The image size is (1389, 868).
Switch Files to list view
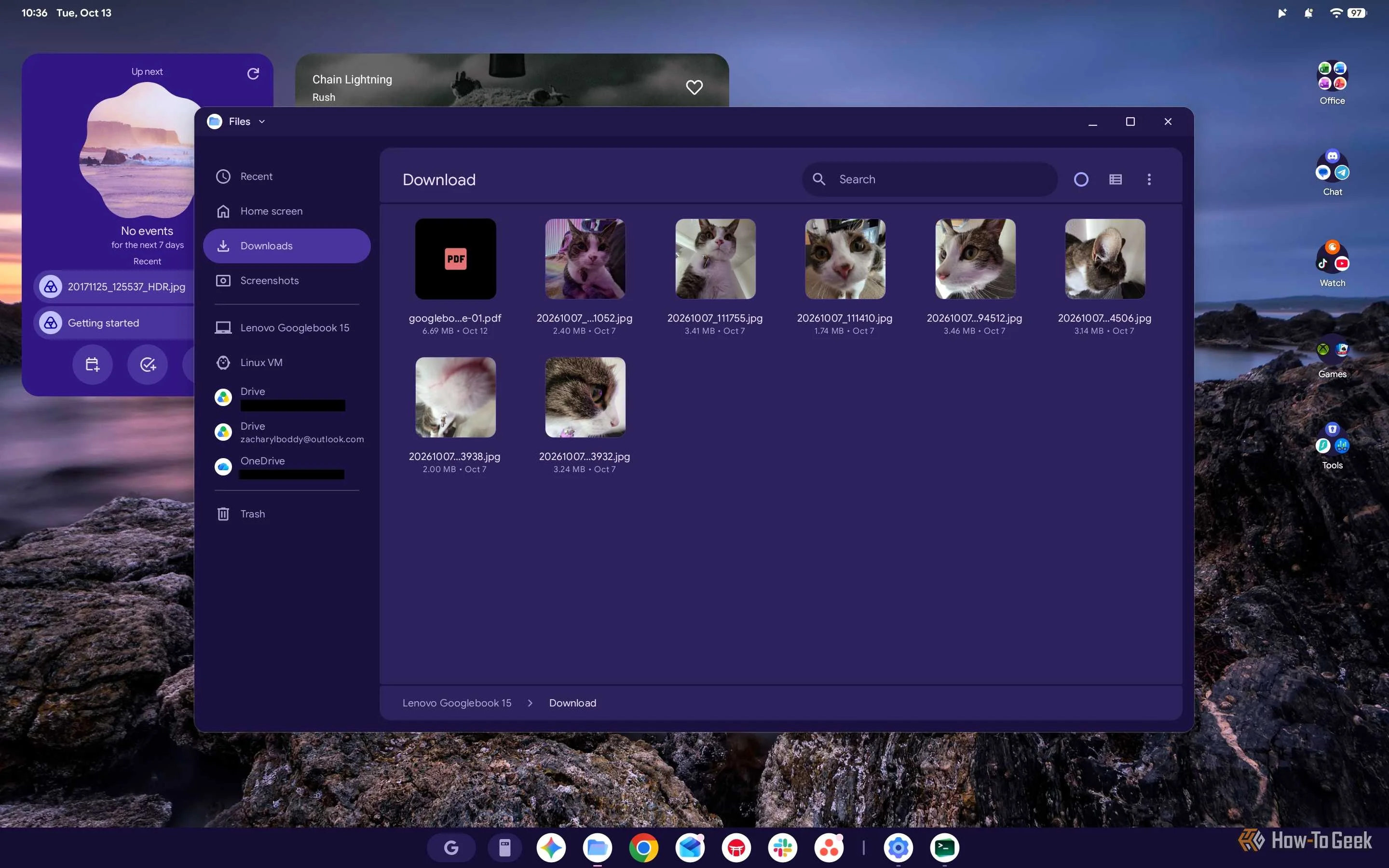point(1115,180)
